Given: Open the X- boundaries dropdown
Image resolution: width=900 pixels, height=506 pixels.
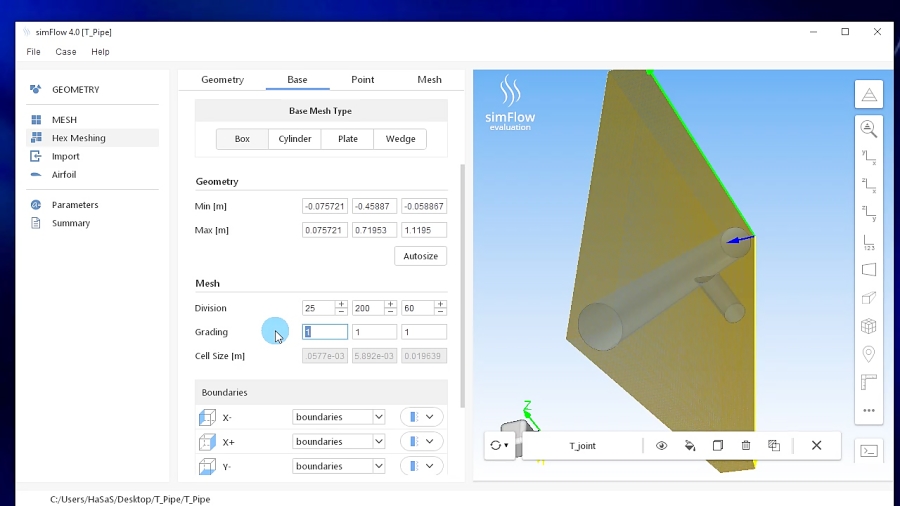Looking at the screenshot, I should (x=338, y=417).
